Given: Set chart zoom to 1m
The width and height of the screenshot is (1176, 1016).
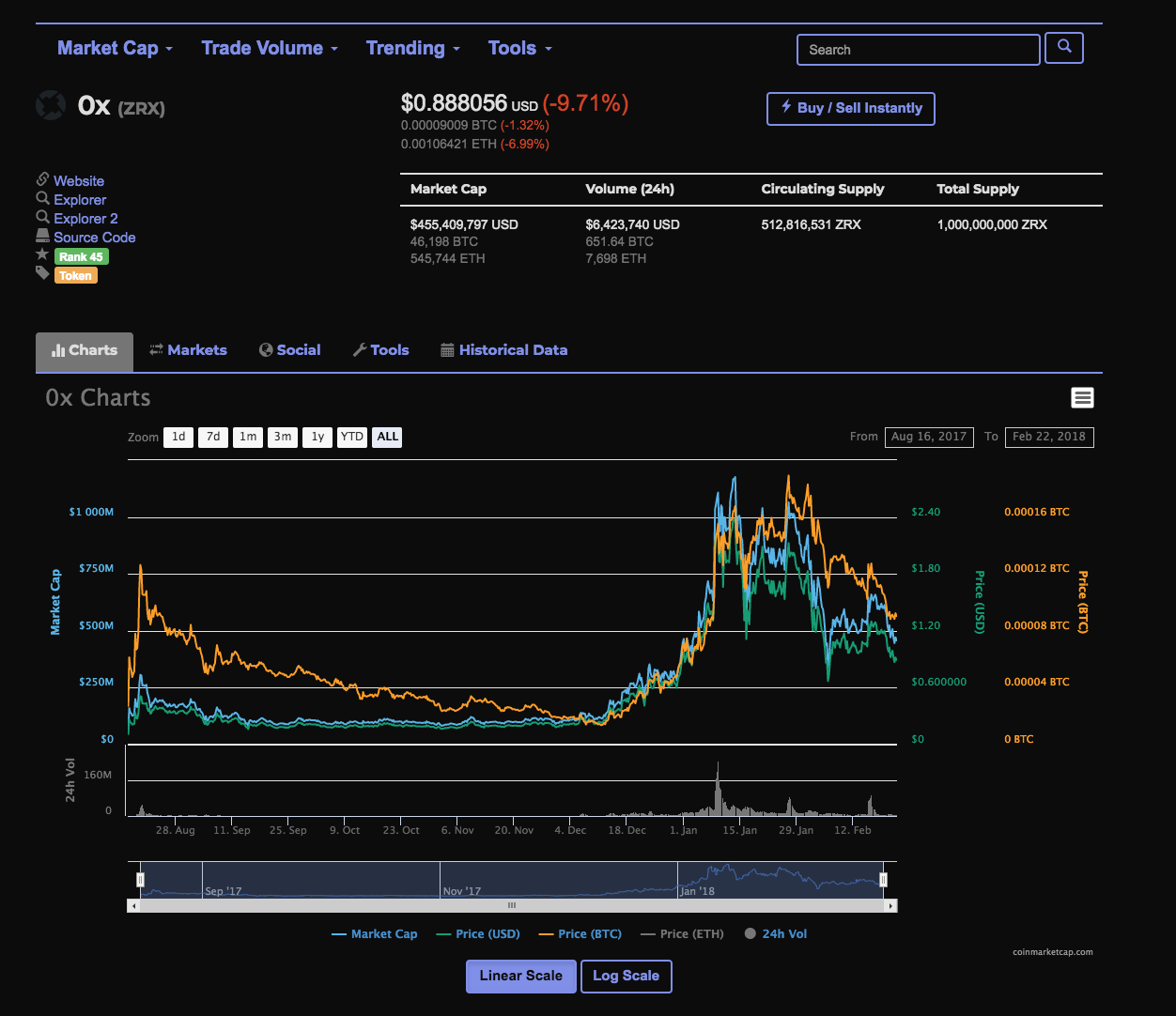Looking at the screenshot, I should coord(248,437).
